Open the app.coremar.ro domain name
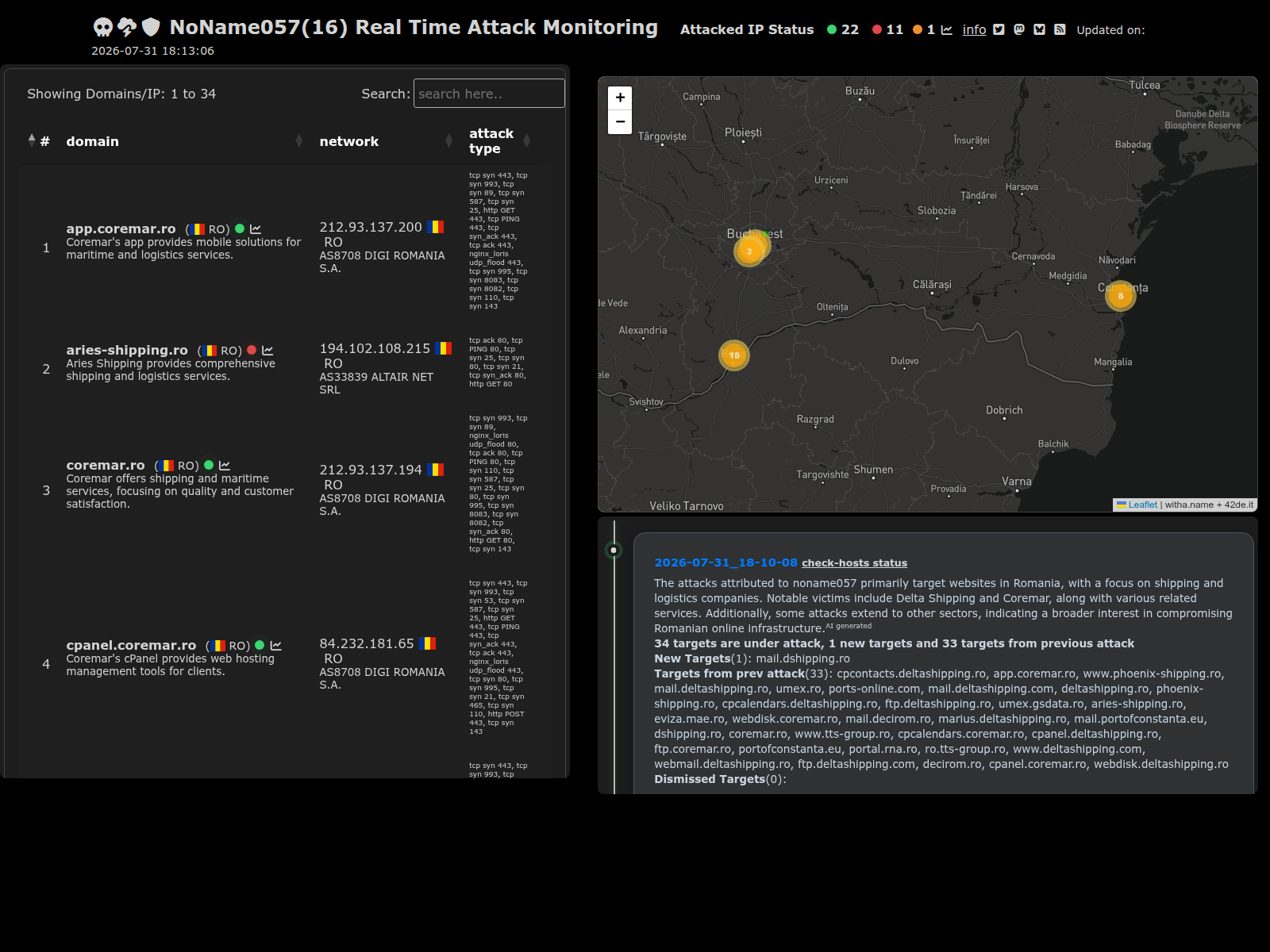The width and height of the screenshot is (1270, 952). click(x=121, y=228)
